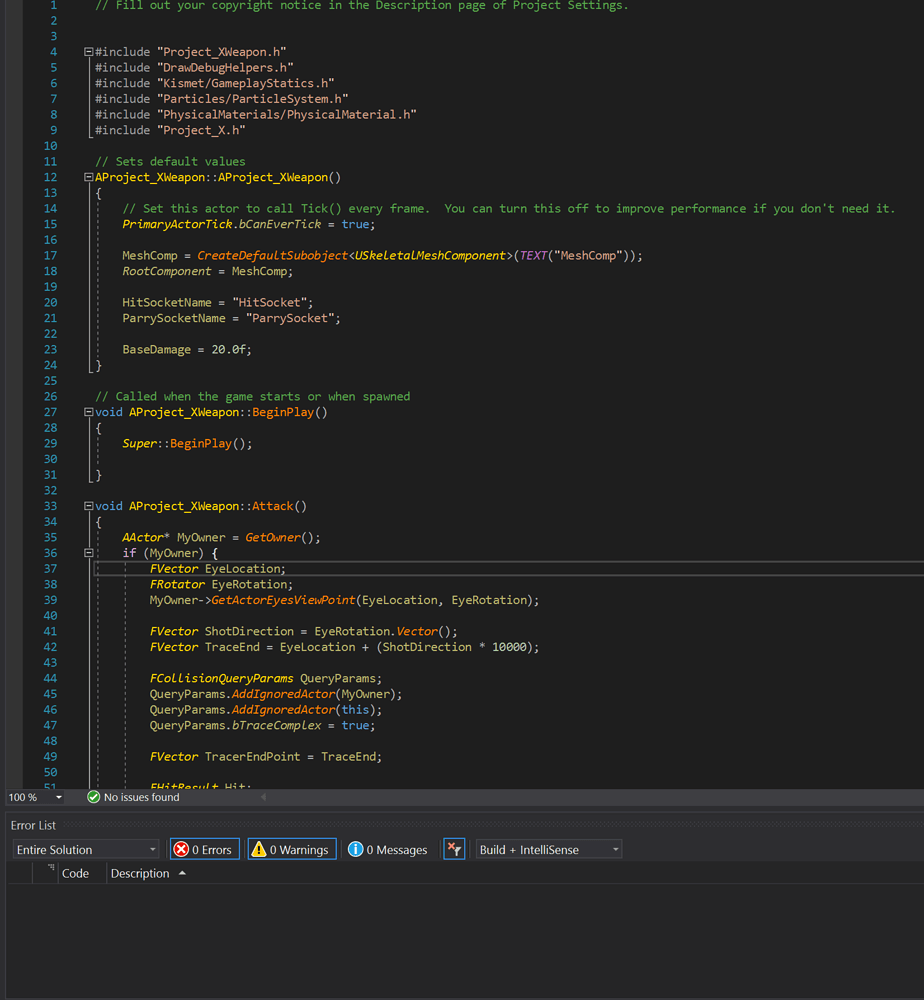Collapse the BeginPlay function at line 27

pyautogui.click(x=89, y=412)
